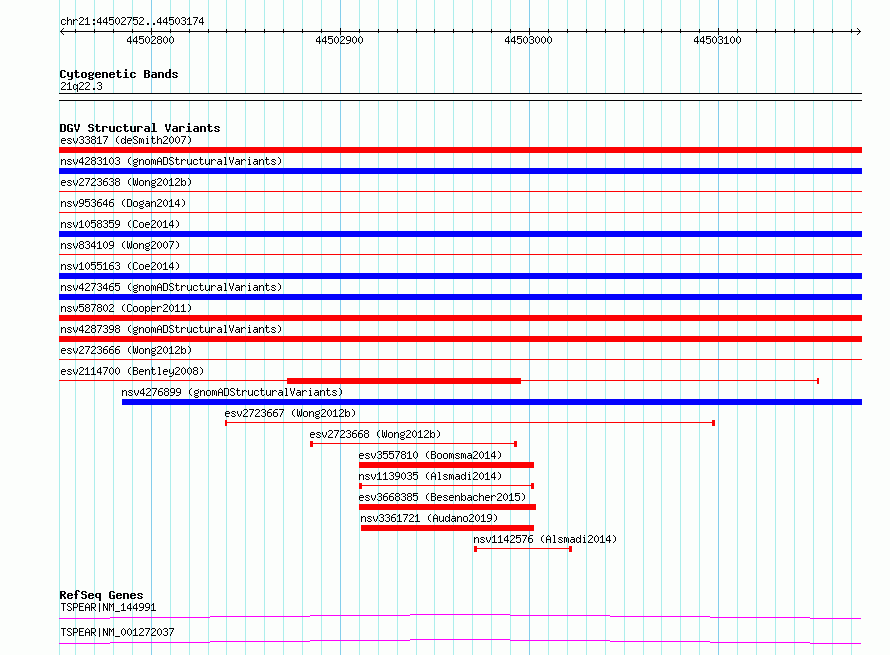Click the ruler's right arrow end
Viewport: 890px width, 655px height.
858,32
